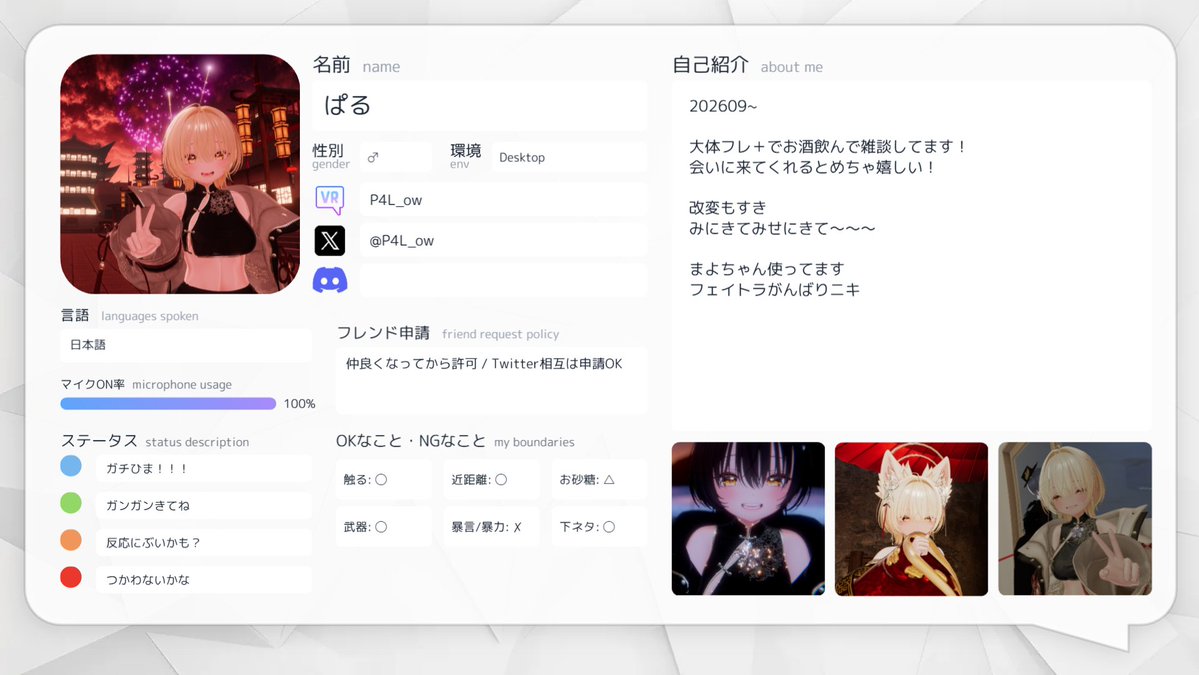Click the VRChat ID field P4L_ow
1199x675 pixels.
(x=503, y=200)
